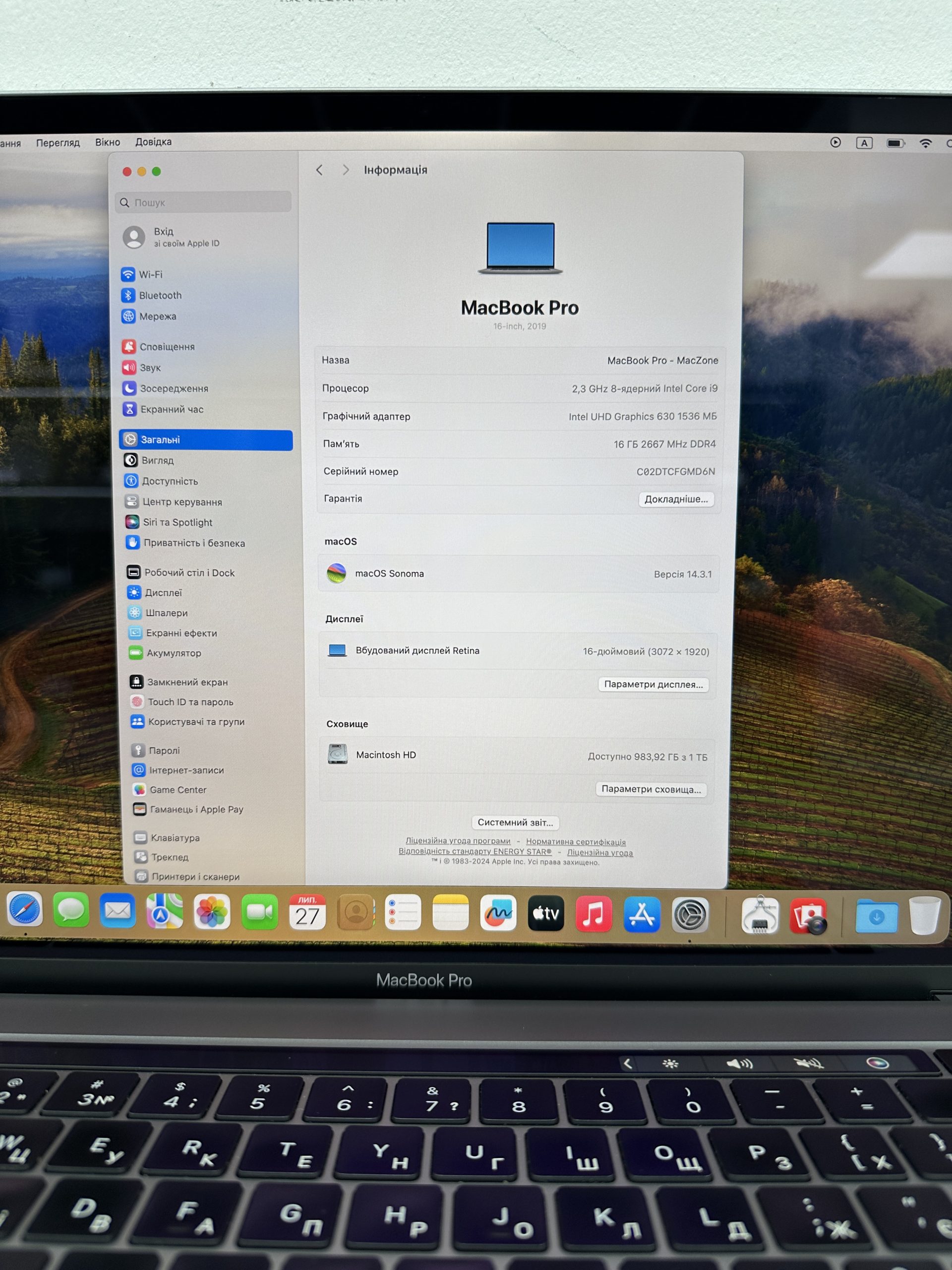Open Notes from the Dock
The width and height of the screenshot is (952, 1270).
(x=450, y=912)
